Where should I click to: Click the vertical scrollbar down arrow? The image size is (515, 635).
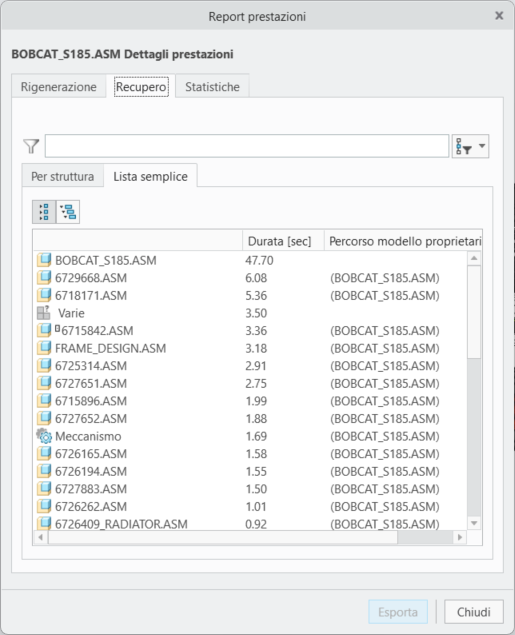tap(474, 523)
